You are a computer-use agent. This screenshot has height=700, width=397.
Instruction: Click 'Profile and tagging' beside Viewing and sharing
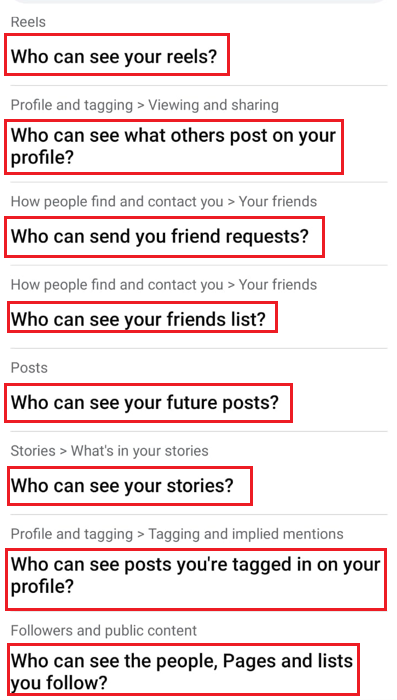point(71,105)
